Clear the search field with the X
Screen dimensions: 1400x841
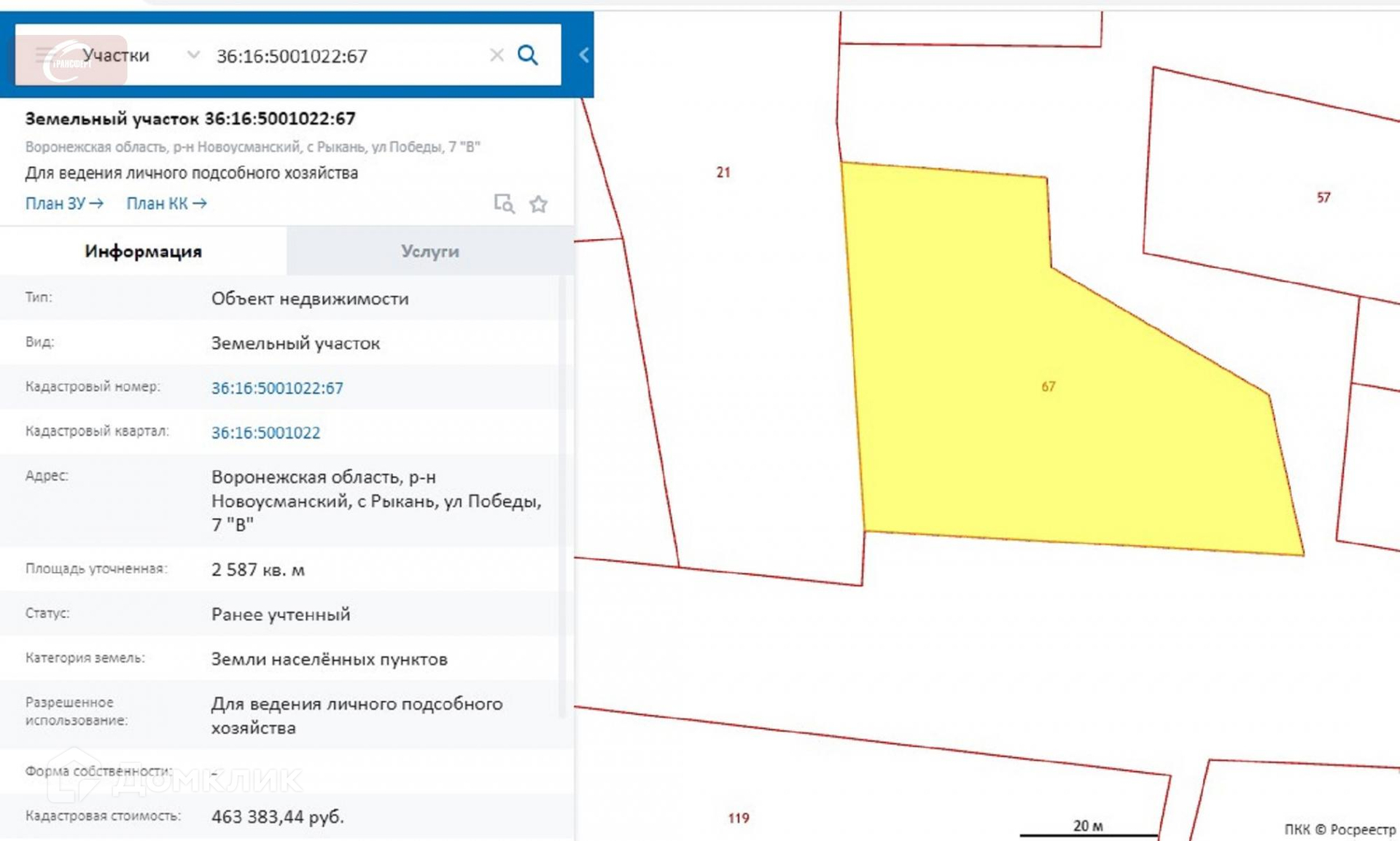(497, 55)
